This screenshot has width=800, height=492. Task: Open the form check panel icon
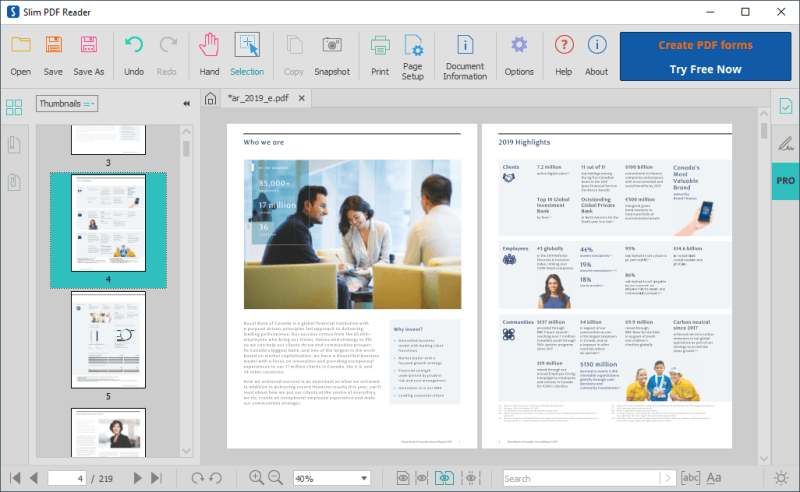click(x=786, y=106)
